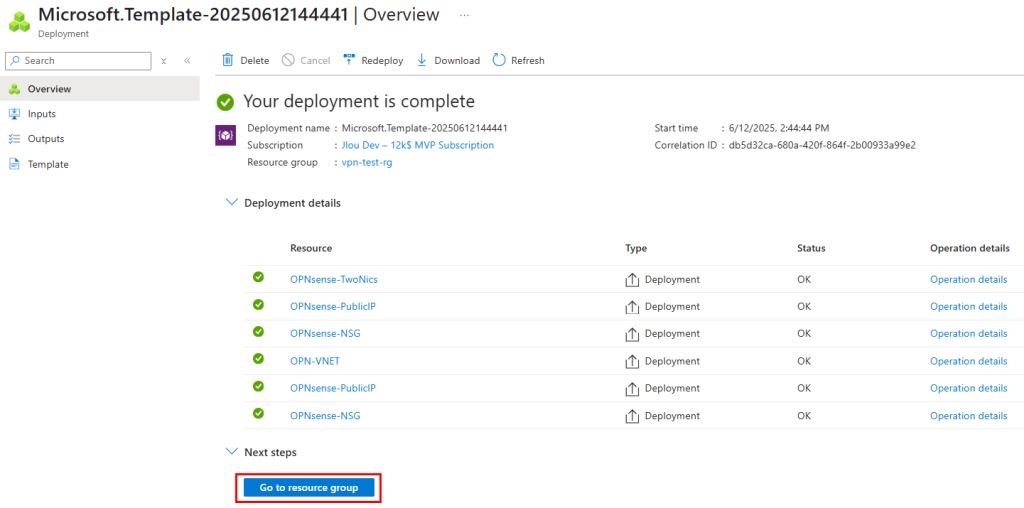Open the first OPNsense-NSG resource link

325,334
